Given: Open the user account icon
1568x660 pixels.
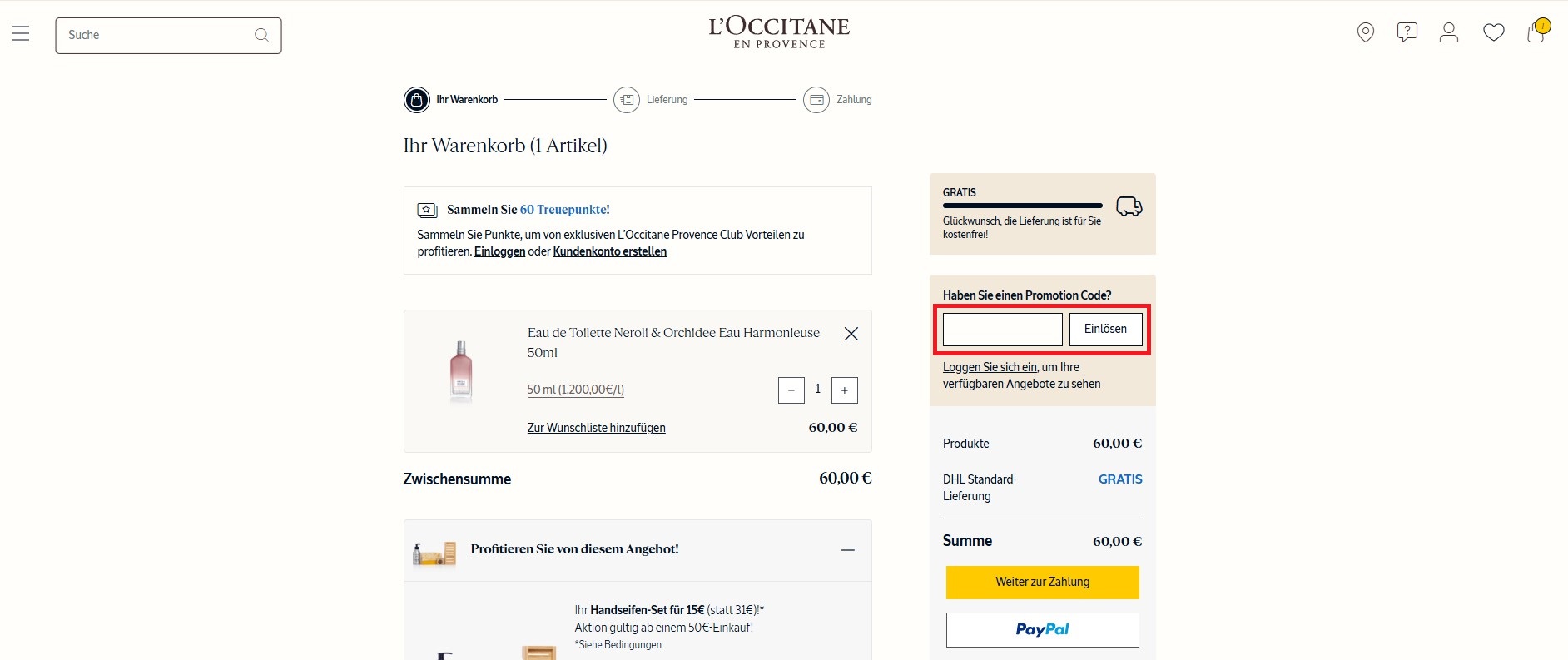Looking at the screenshot, I should pyautogui.click(x=1449, y=32).
